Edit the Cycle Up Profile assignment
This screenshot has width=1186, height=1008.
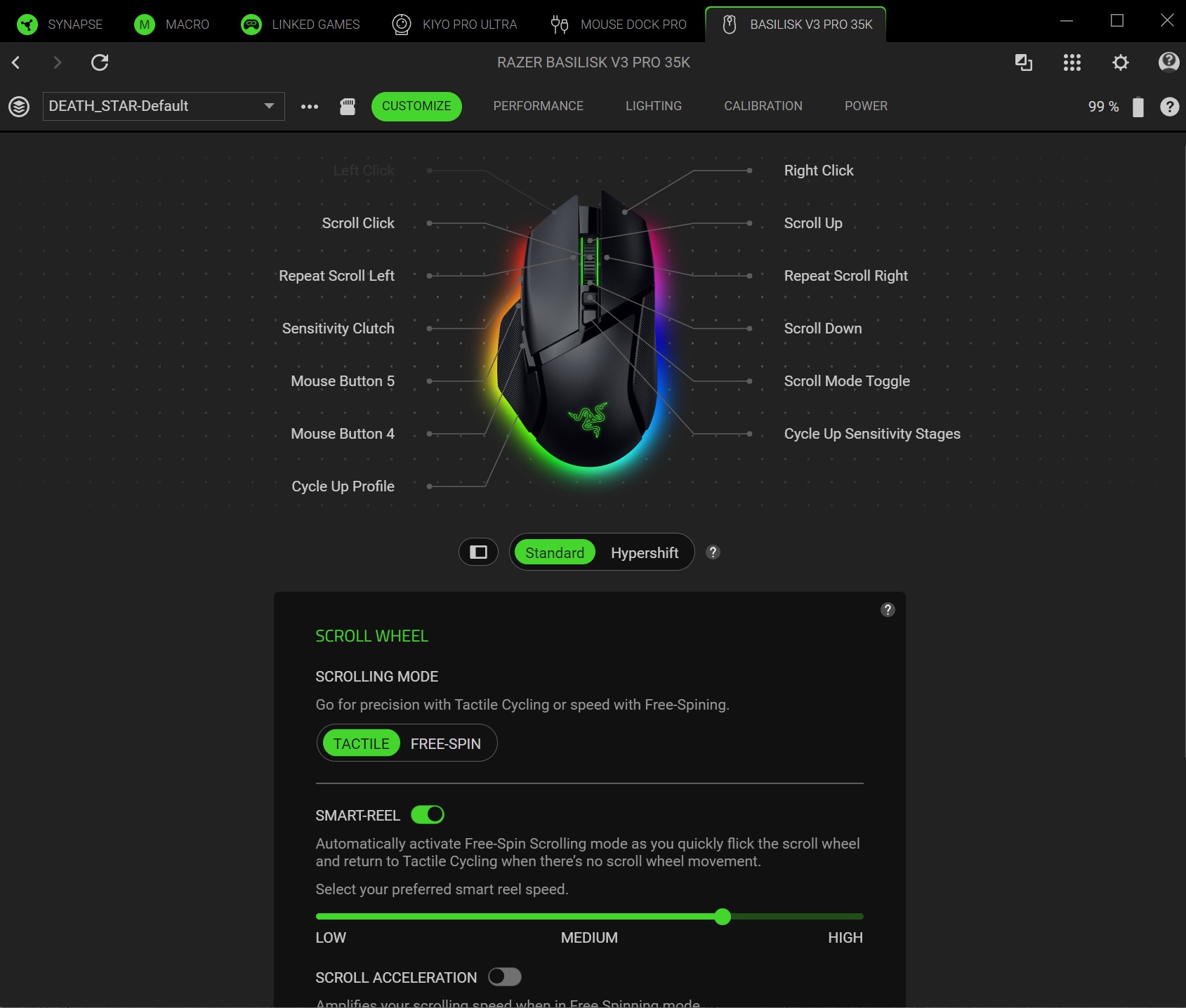click(x=343, y=486)
